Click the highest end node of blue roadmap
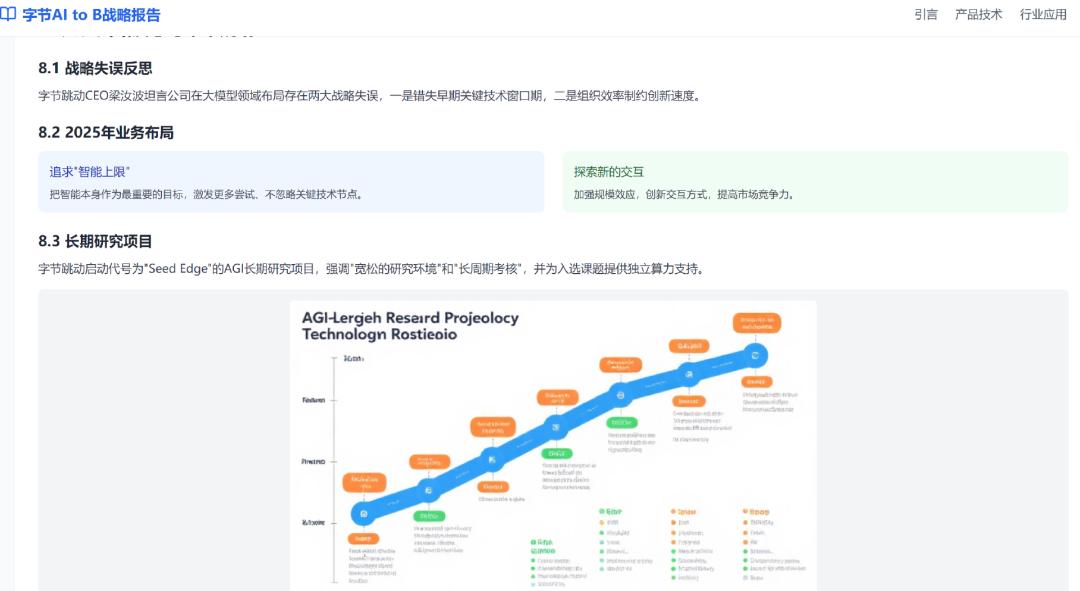This screenshot has width=1080, height=591. [x=755, y=354]
